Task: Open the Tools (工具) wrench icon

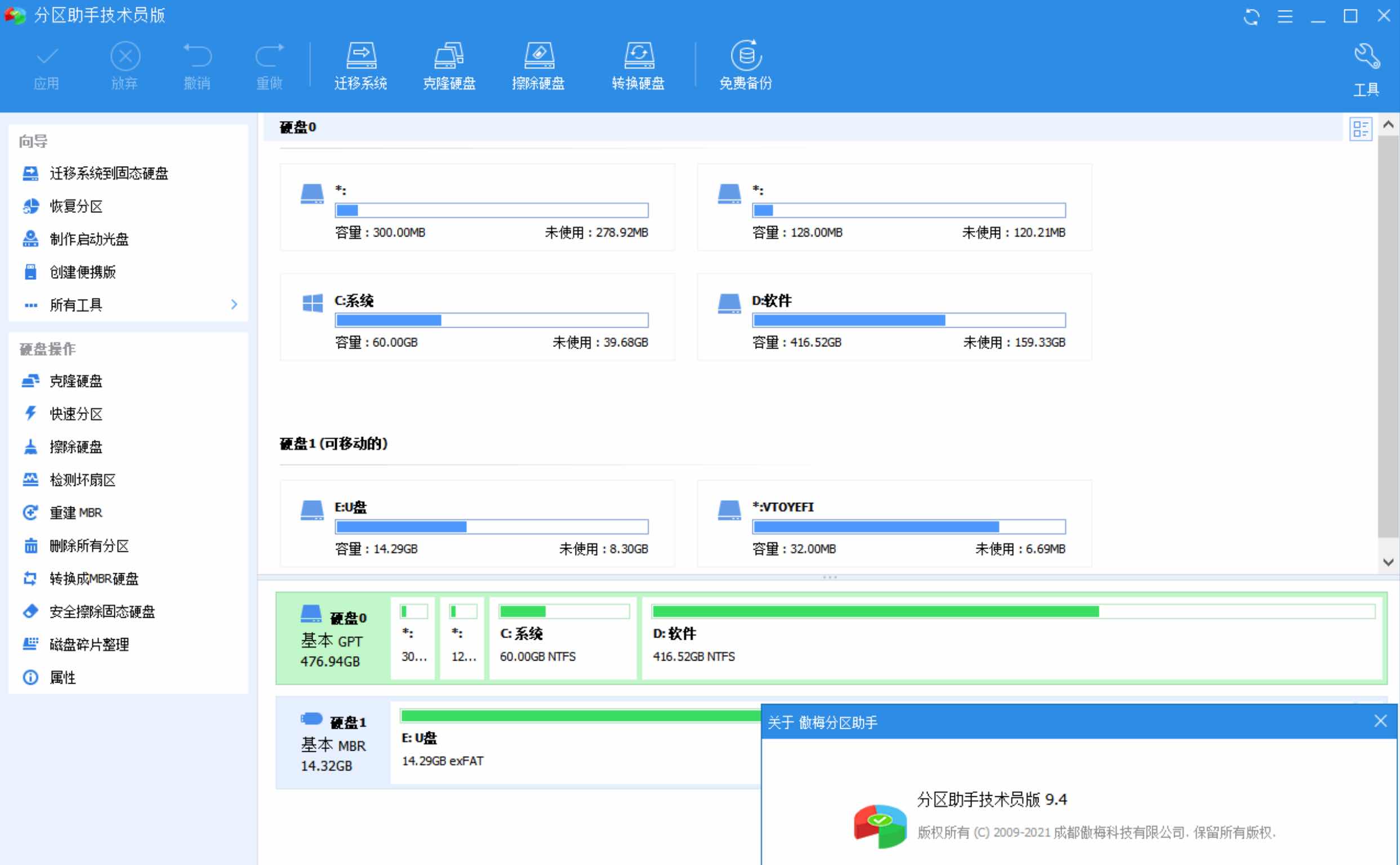Action: (1366, 70)
